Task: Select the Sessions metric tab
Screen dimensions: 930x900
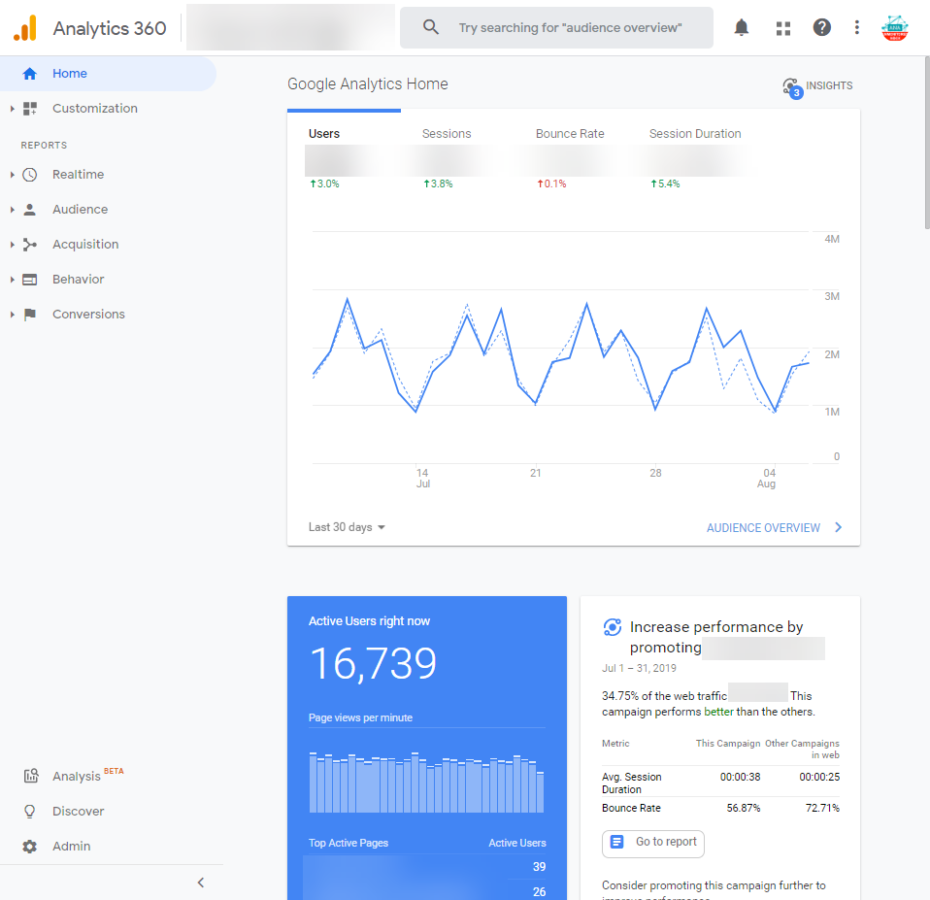Action: click(446, 134)
